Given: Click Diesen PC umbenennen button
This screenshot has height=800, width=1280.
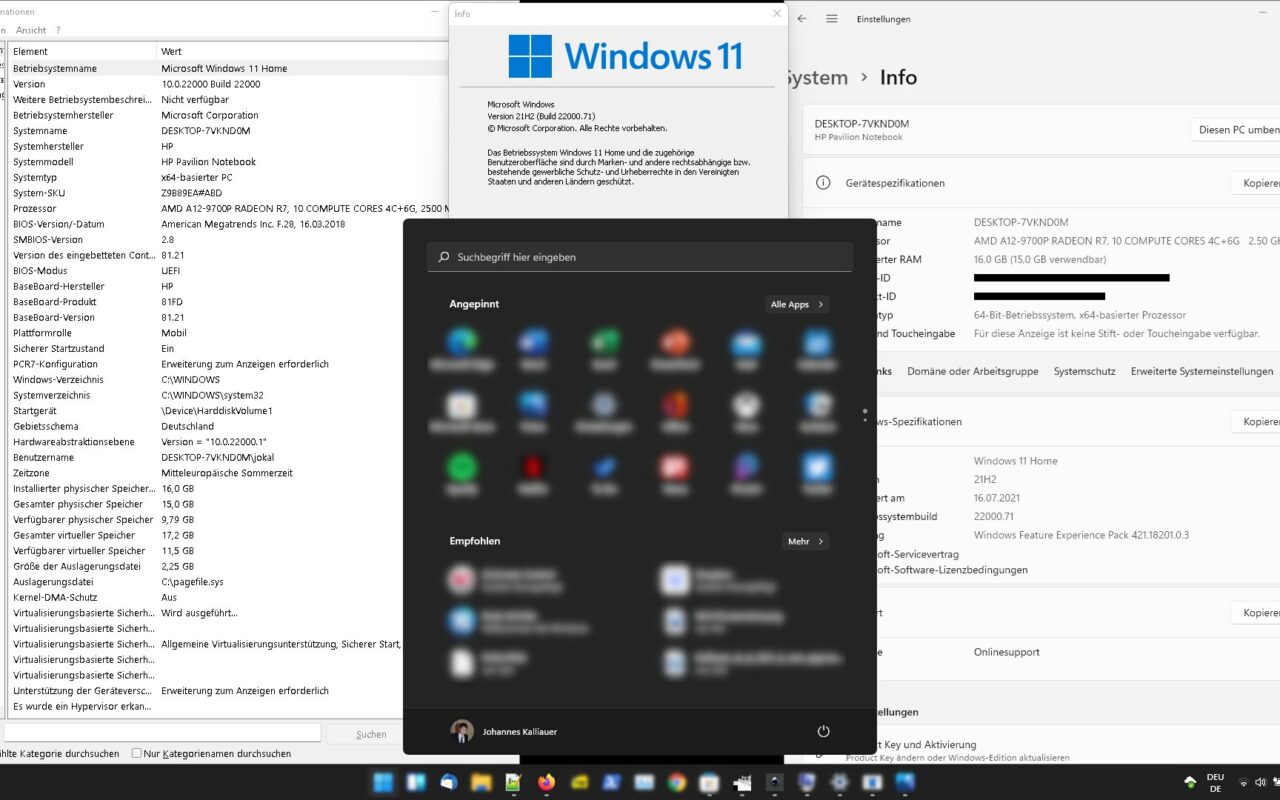Looking at the screenshot, I should 1235,130.
